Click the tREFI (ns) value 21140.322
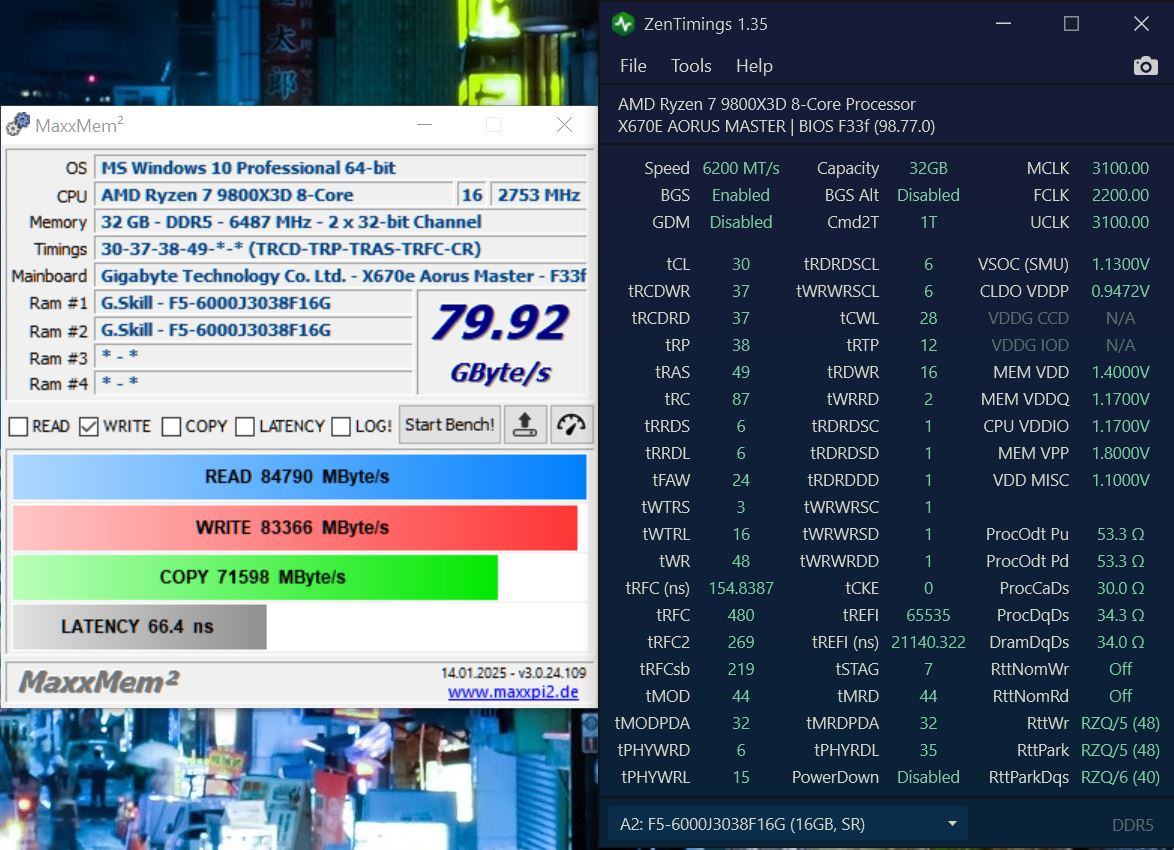This screenshot has height=850, width=1174. point(928,642)
